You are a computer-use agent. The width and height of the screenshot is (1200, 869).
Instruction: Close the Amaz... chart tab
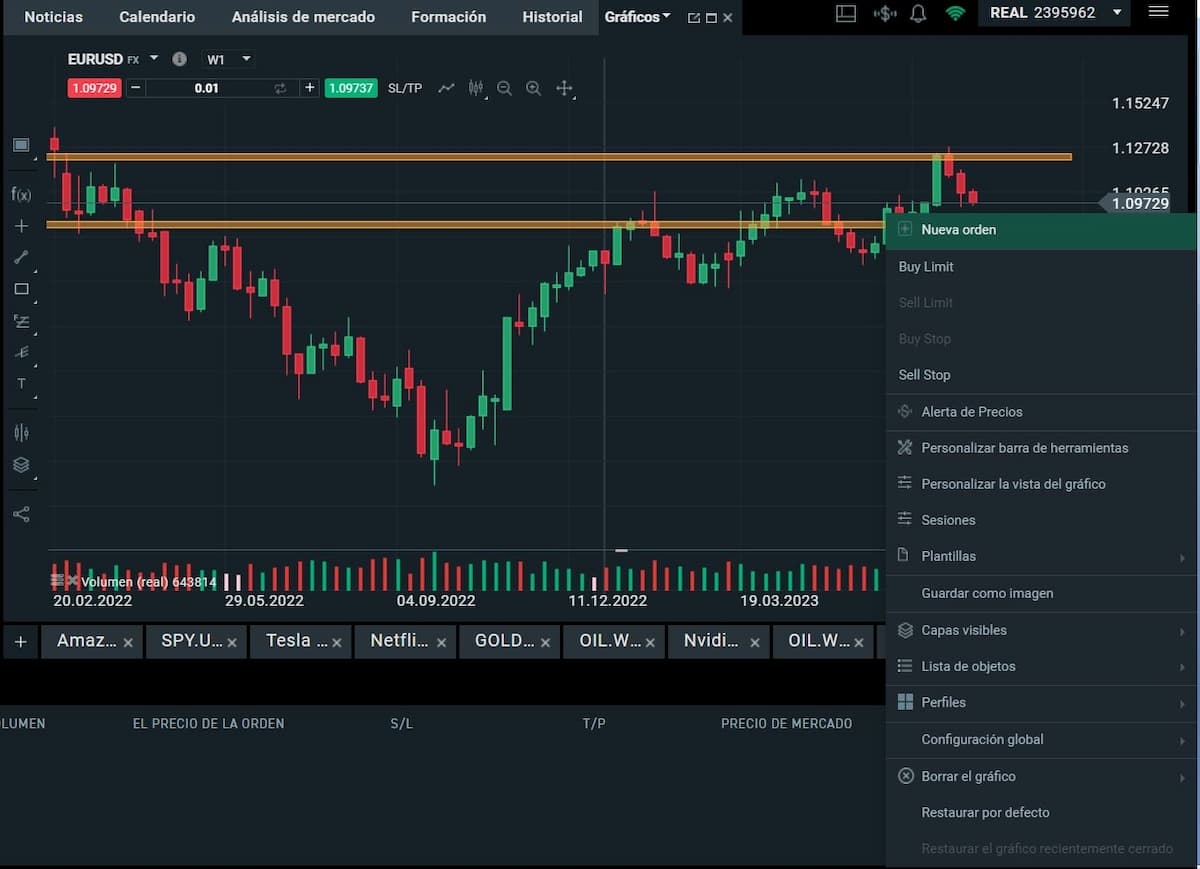point(128,642)
